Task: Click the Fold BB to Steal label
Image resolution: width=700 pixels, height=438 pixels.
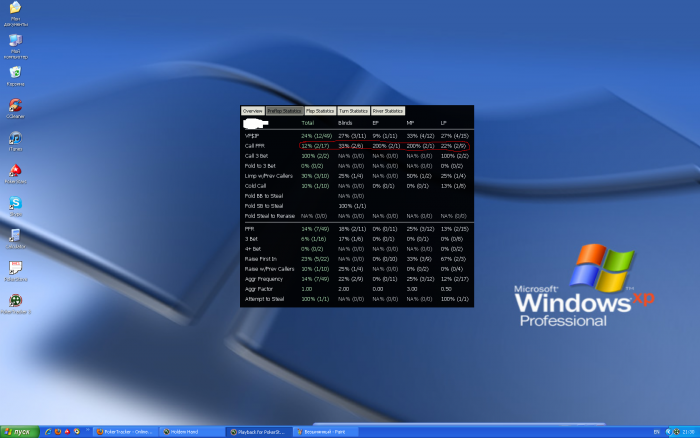Action: [x=264, y=196]
